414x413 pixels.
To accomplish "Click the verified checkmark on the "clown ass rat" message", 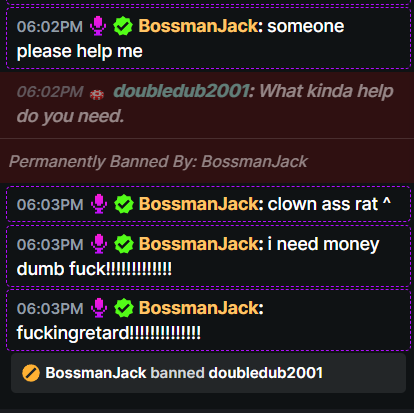I will pyautogui.click(x=124, y=204).
